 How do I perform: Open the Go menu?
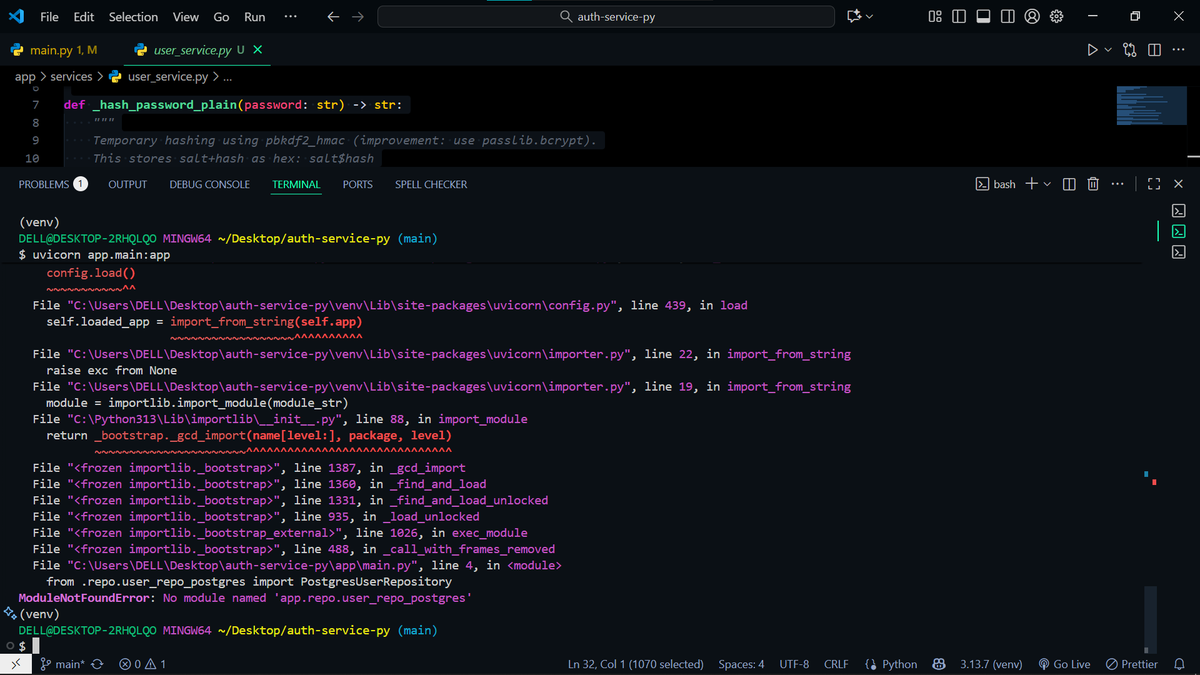click(x=221, y=16)
